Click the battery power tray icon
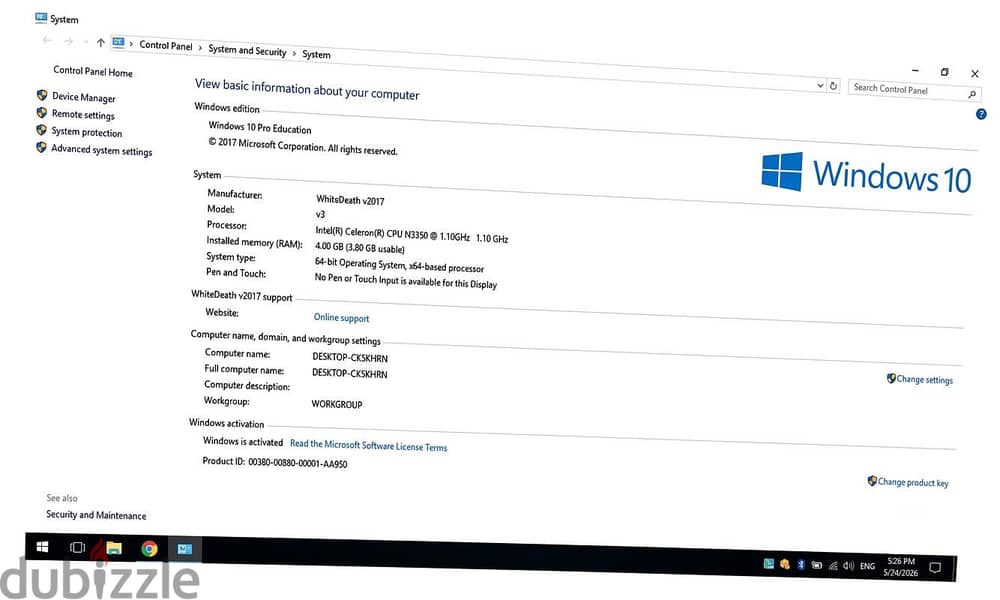The image size is (1000, 600). click(x=816, y=565)
